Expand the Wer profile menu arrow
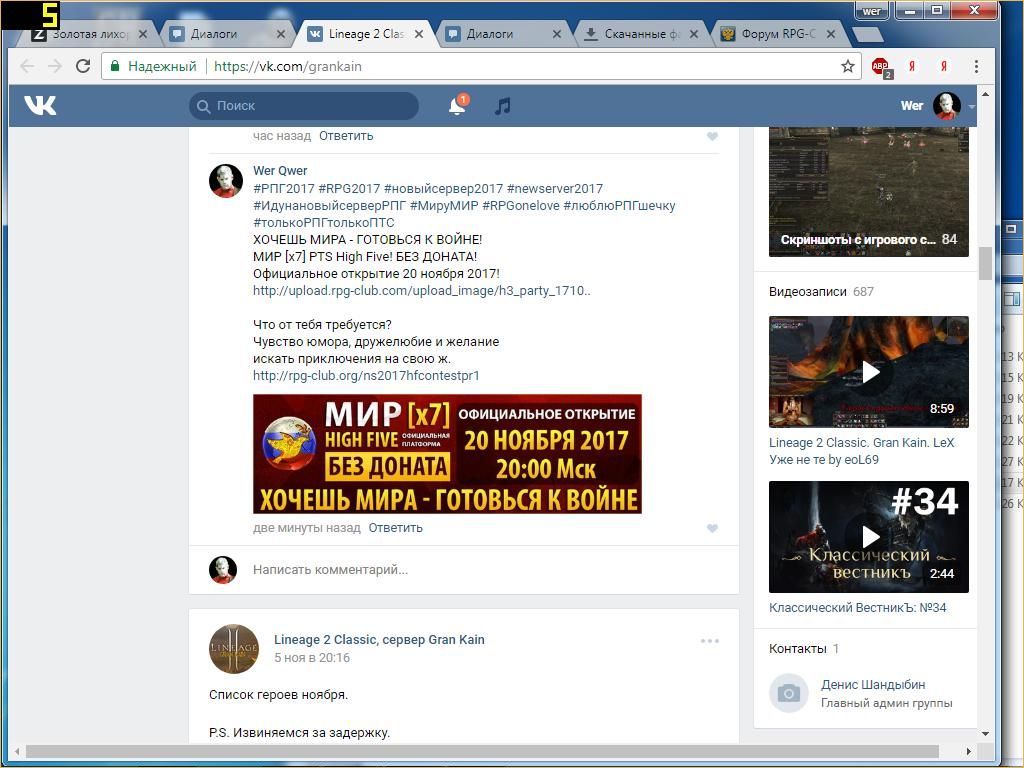The height and width of the screenshot is (768, 1024). click(x=972, y=107)
